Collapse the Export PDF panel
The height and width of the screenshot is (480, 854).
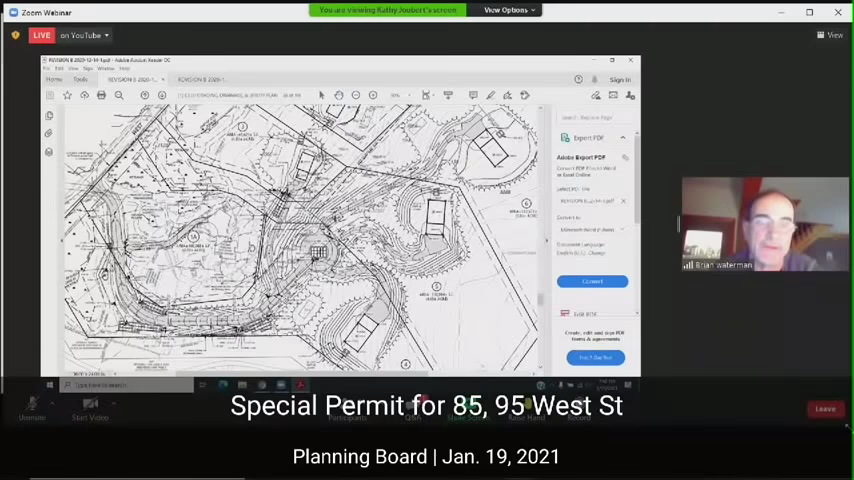click(622, 138)
